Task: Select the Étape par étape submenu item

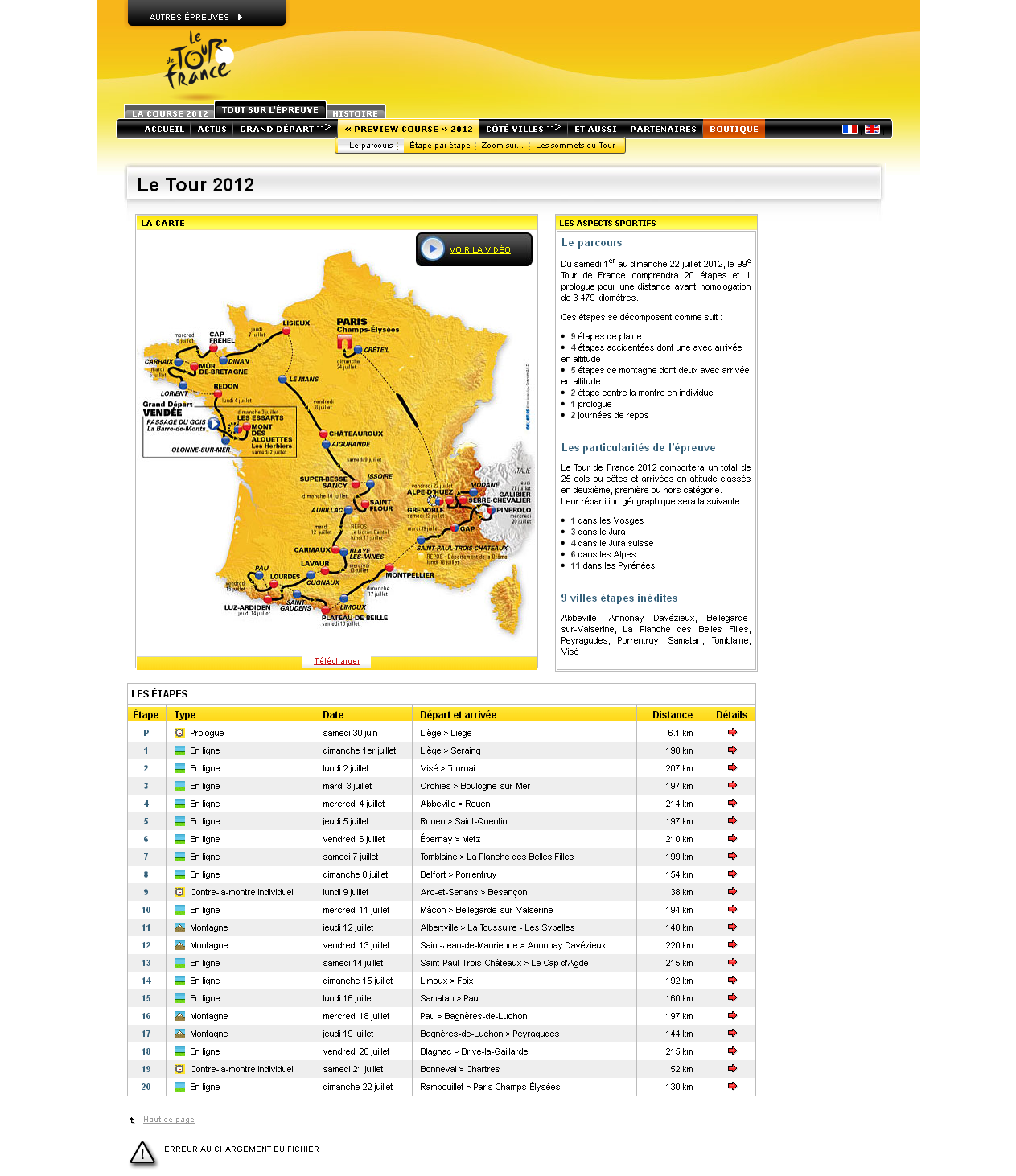Action: (440, 146)
